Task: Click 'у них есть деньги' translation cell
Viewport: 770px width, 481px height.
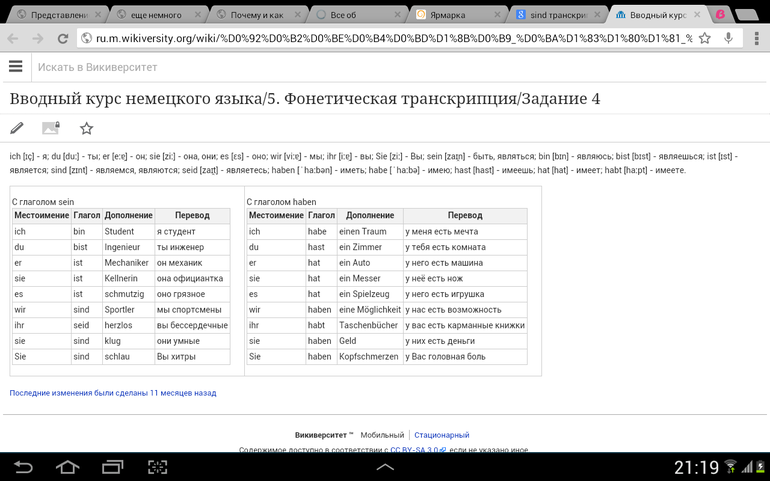Action: click(465, 341)
